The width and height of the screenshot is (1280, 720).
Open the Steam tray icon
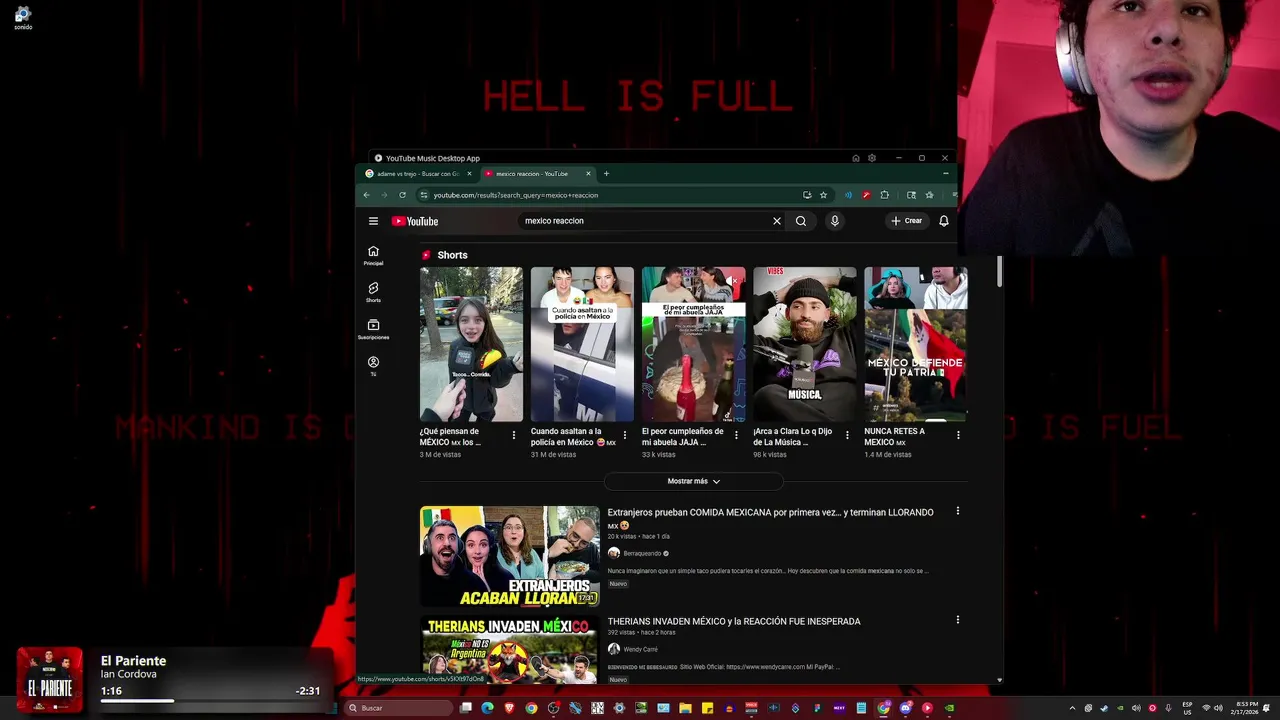point(1104,708)
